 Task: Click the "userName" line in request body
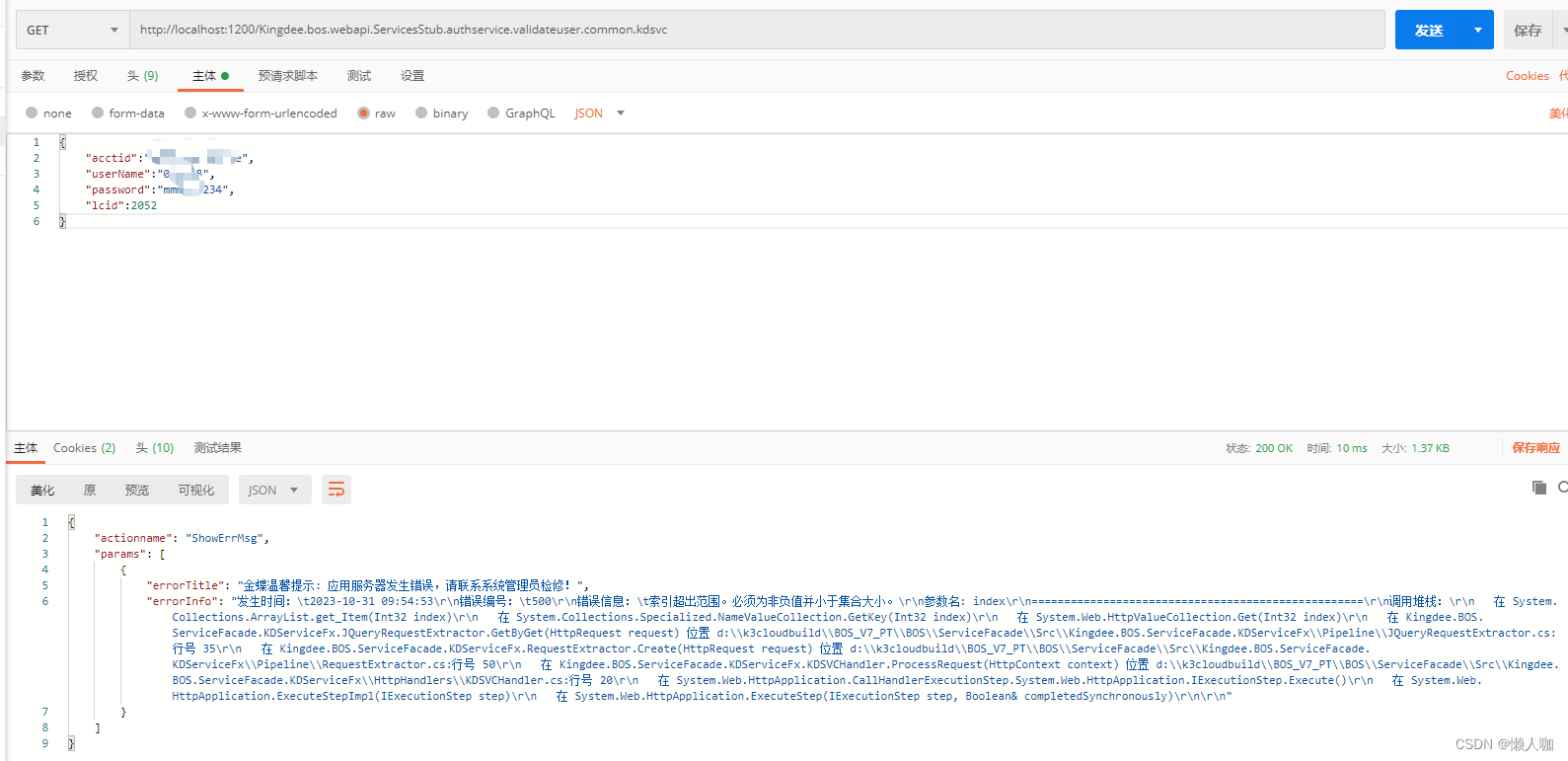(x=149, y=174)
